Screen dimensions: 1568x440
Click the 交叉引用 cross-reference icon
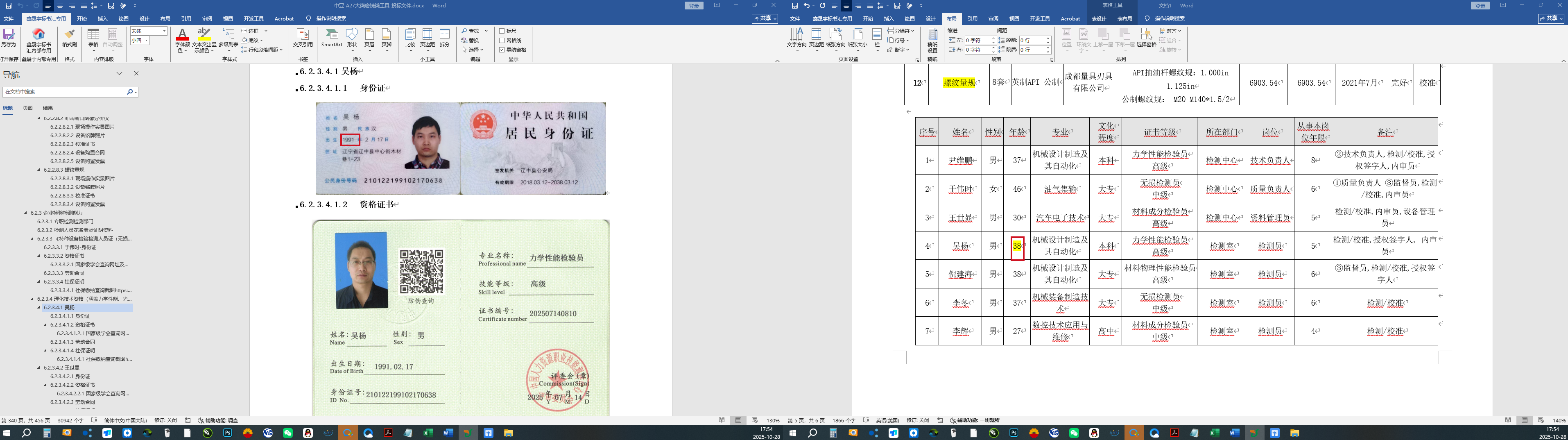pos(303,37)
